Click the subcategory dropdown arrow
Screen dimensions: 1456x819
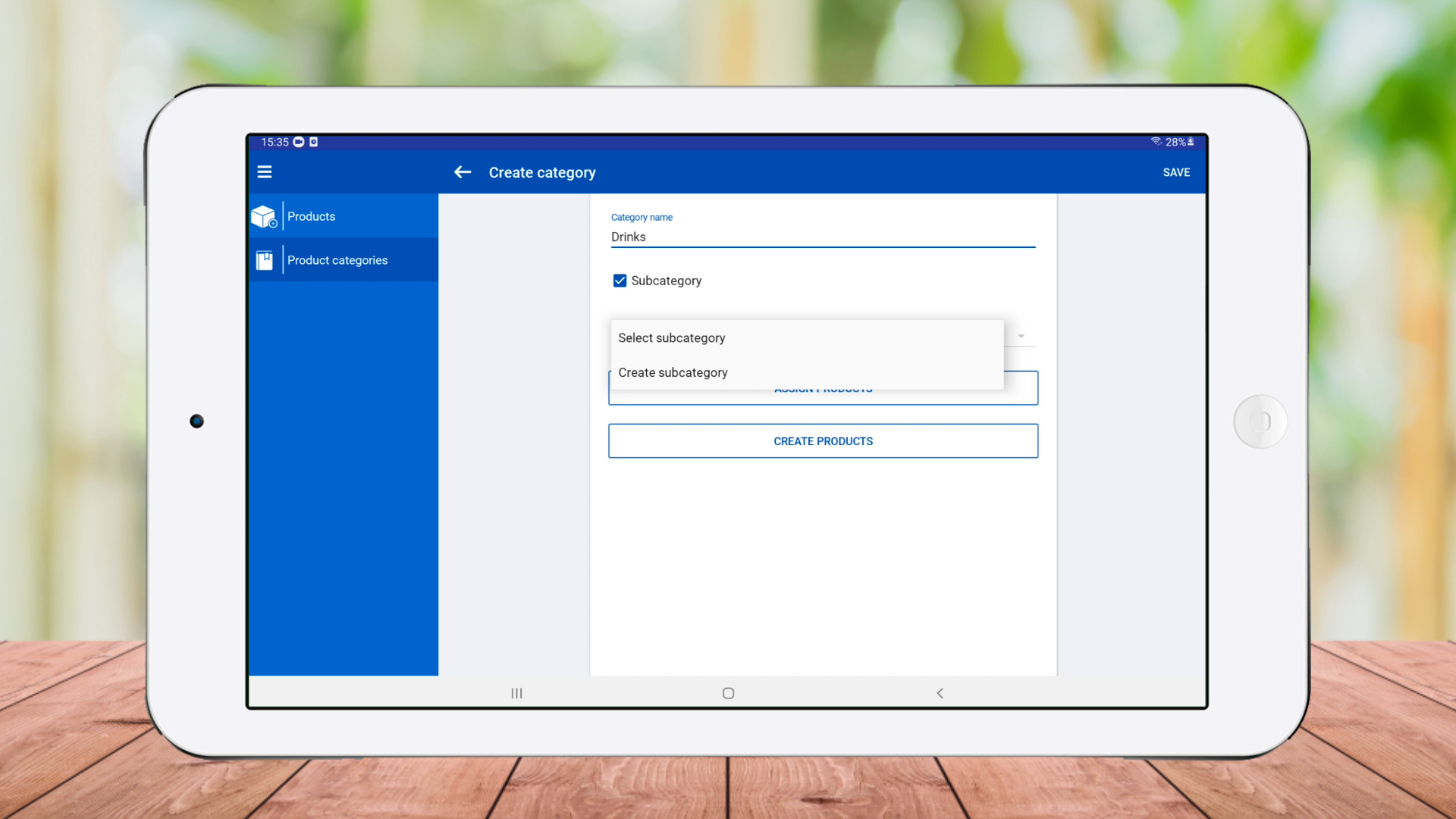pos(1021,336)
